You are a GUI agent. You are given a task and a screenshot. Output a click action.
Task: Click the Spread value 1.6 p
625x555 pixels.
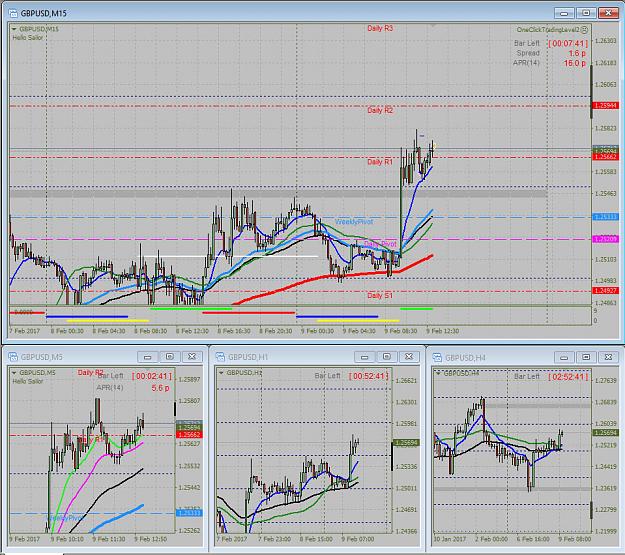[x=577, y=53]
